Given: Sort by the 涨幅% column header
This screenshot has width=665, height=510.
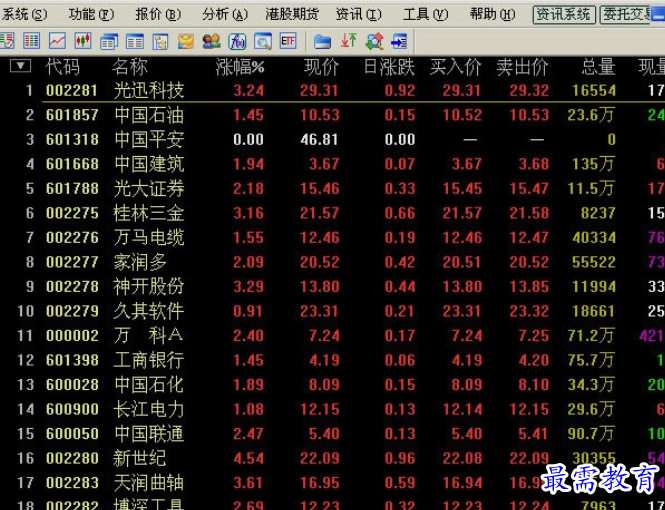Looking at the screenshot, I should 240,67.
